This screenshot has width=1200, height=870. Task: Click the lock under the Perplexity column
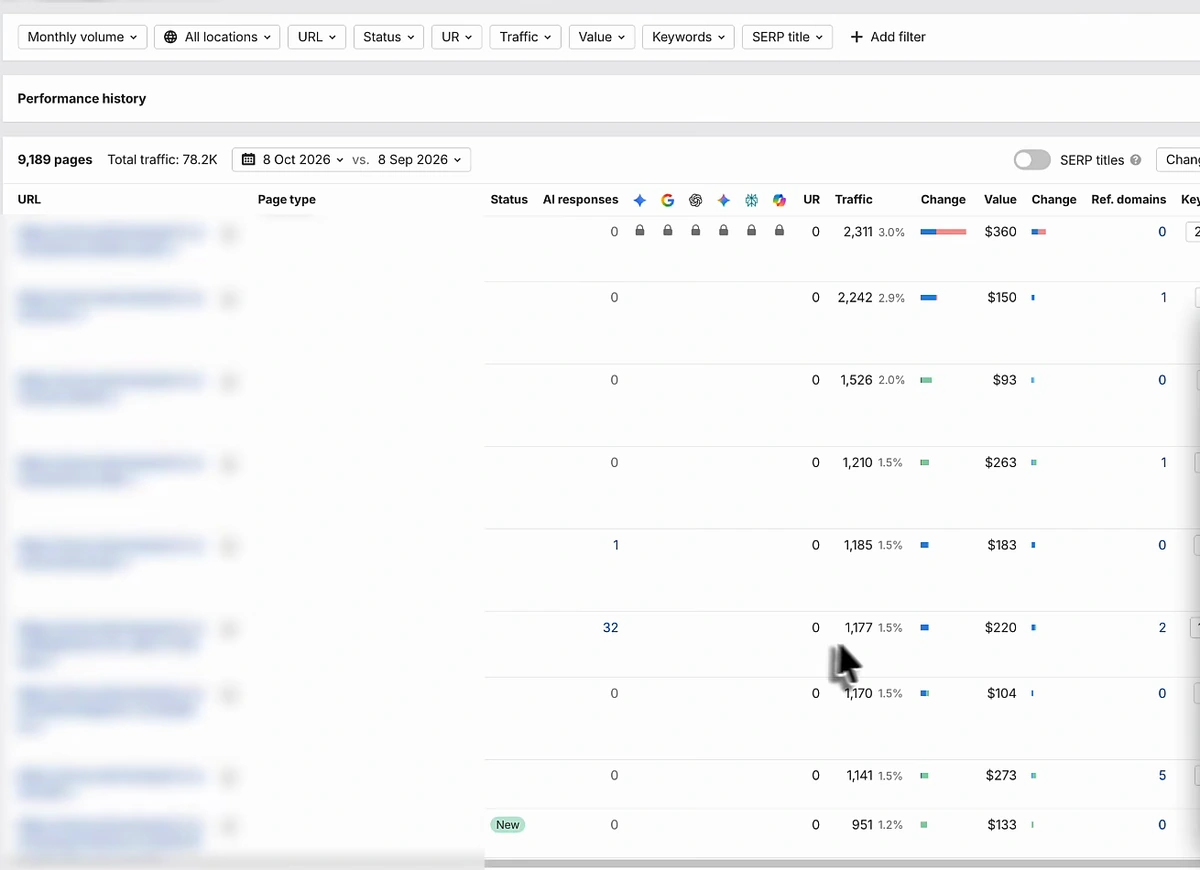pos(751,231)
